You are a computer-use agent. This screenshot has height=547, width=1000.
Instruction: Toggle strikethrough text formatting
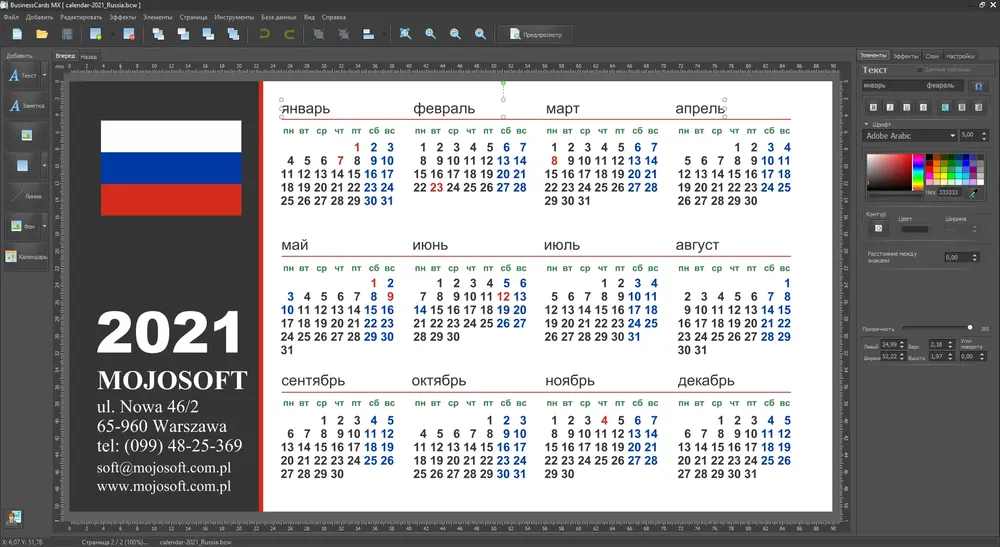[923, 107]
